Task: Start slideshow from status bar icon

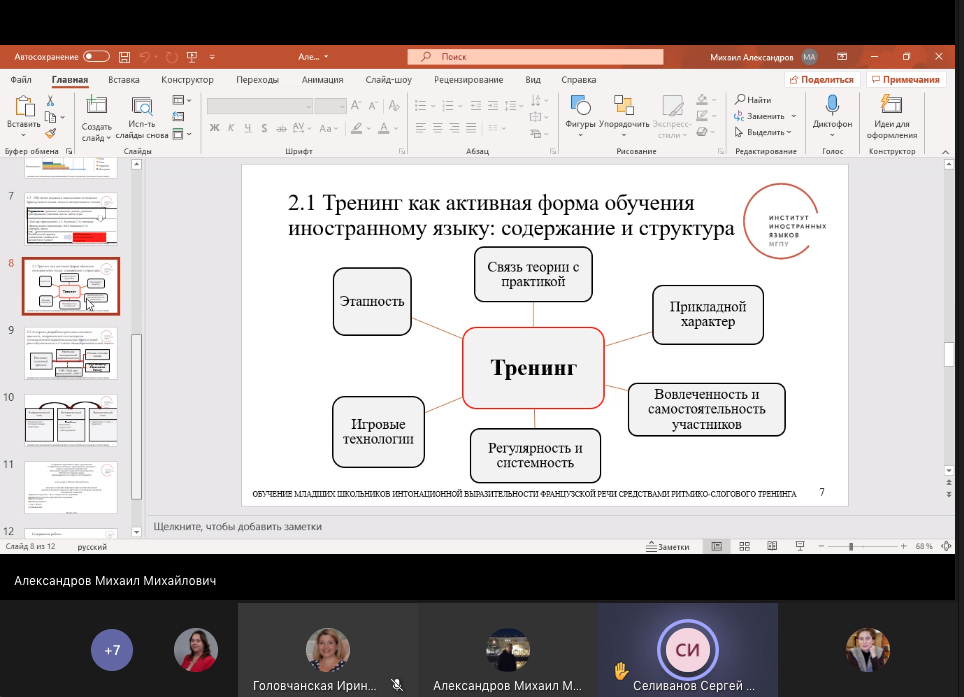Action: 799,546
